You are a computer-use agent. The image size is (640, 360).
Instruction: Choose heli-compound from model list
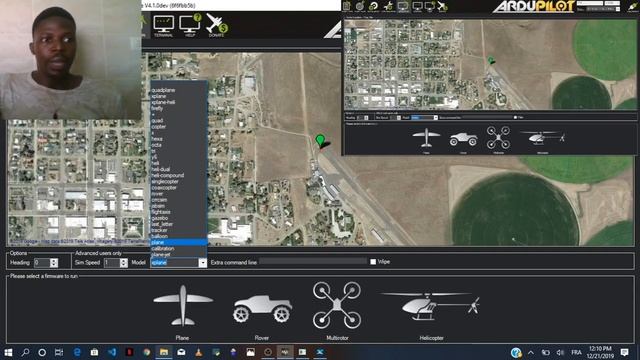168,176
